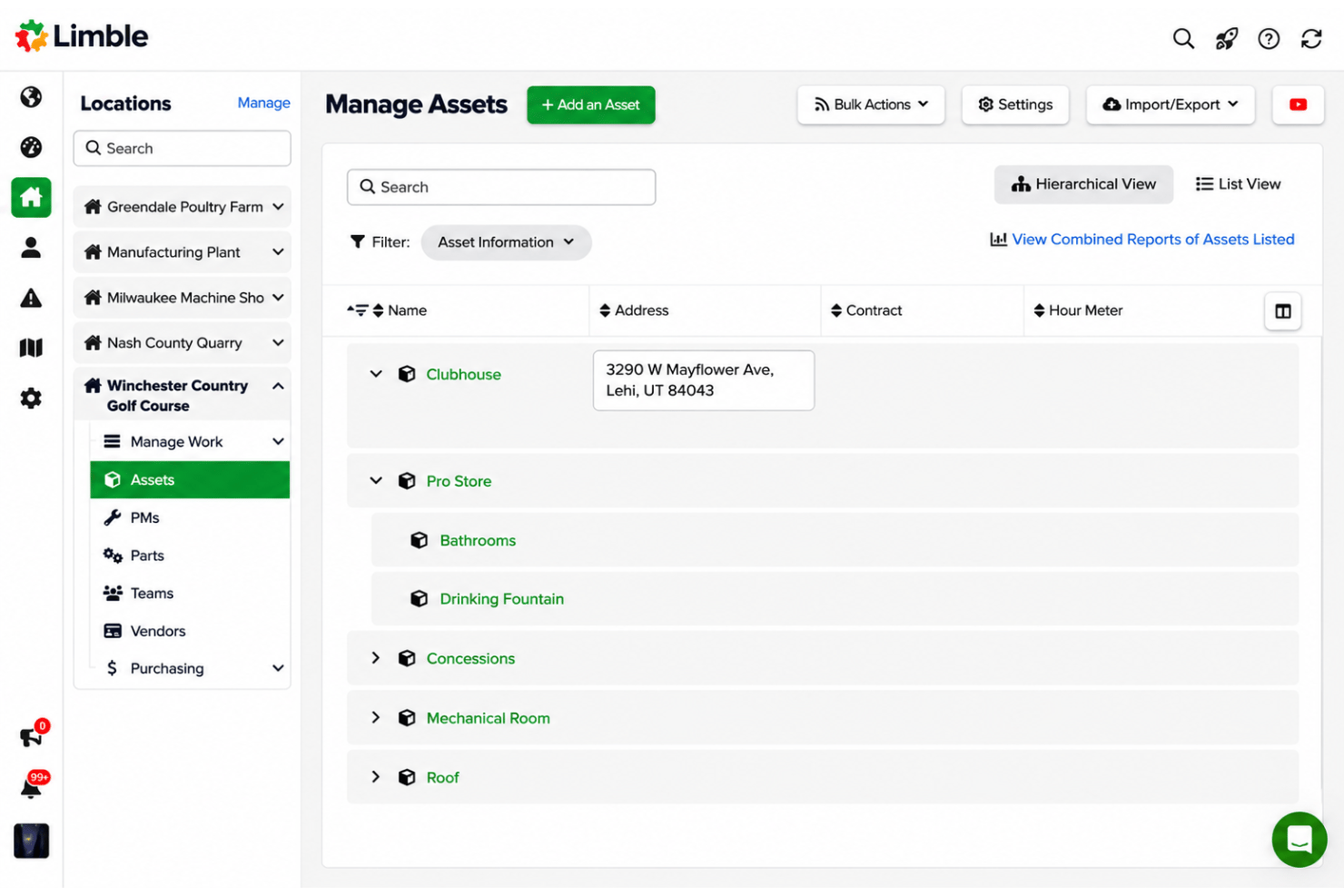Screen dimensions: 1344x896
Task: Select Assets in the sidebar menu
Action: pyautogui.click(x=190, y=479)
